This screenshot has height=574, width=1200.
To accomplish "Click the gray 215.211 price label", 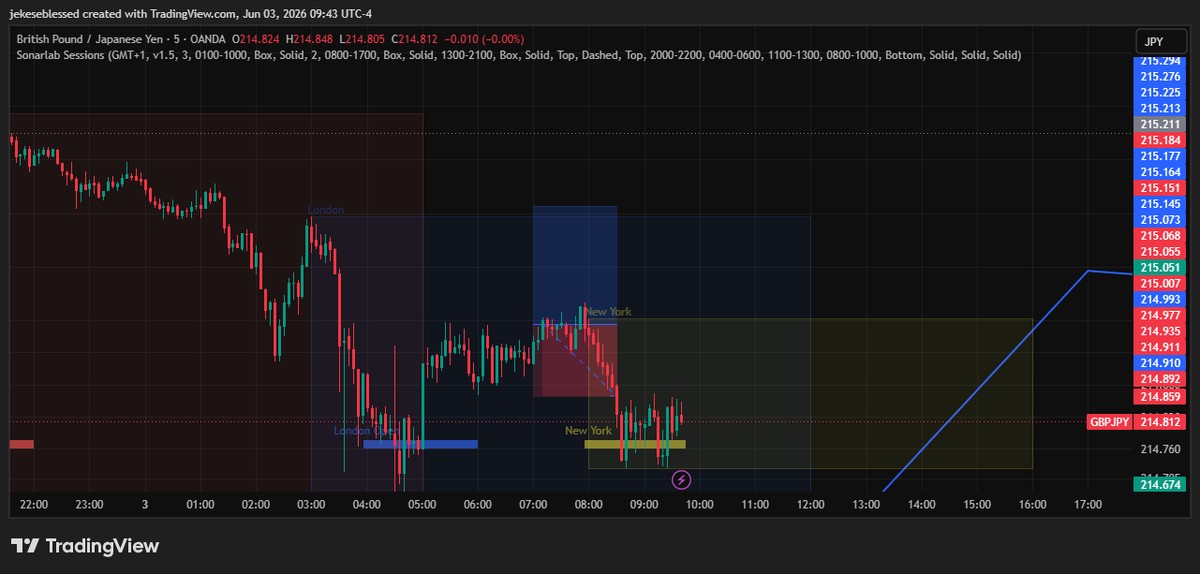I will pyautogui.click(x=1160, y=124).
